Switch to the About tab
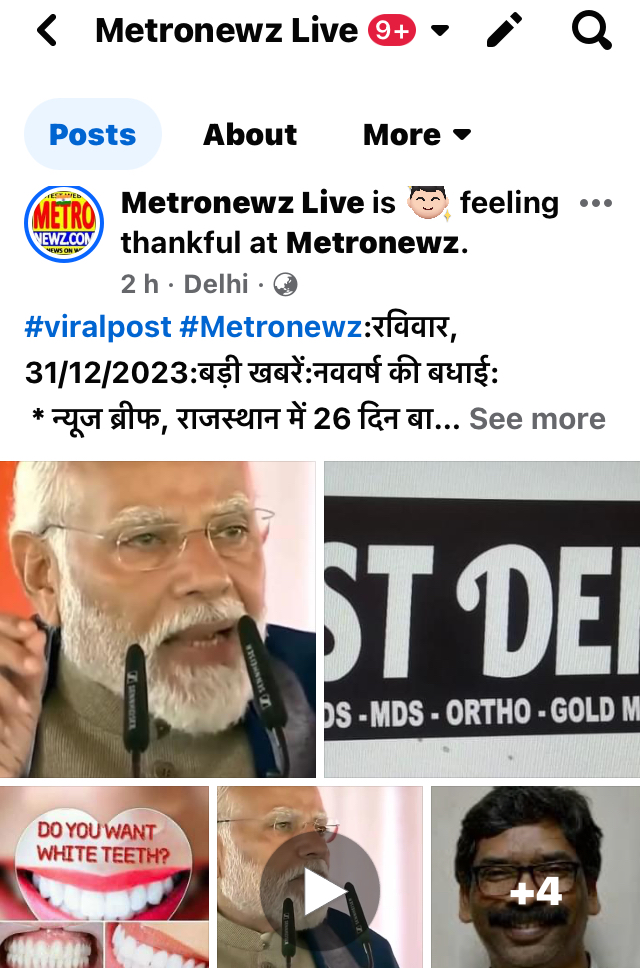 click(x=250, y=135)
